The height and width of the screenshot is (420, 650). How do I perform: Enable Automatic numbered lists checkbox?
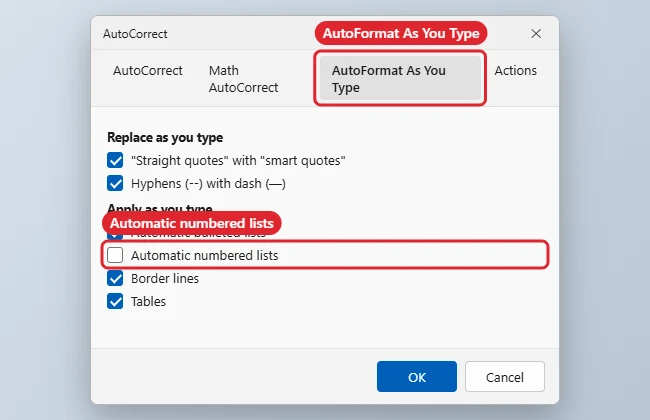[115, 255]
